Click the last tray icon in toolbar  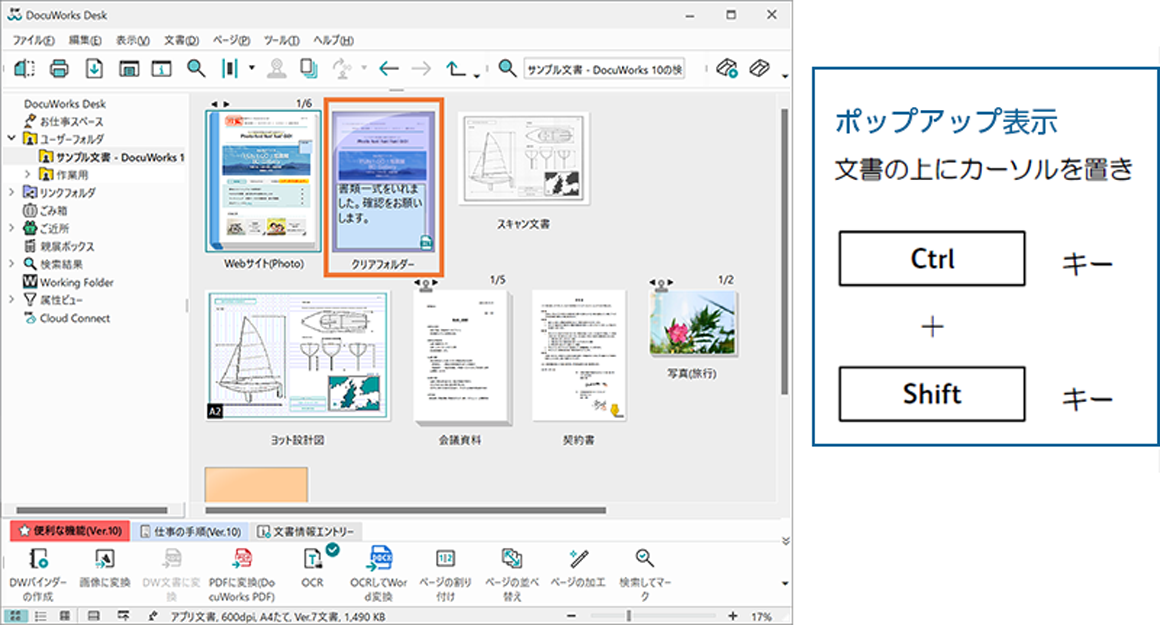(759, 69)
